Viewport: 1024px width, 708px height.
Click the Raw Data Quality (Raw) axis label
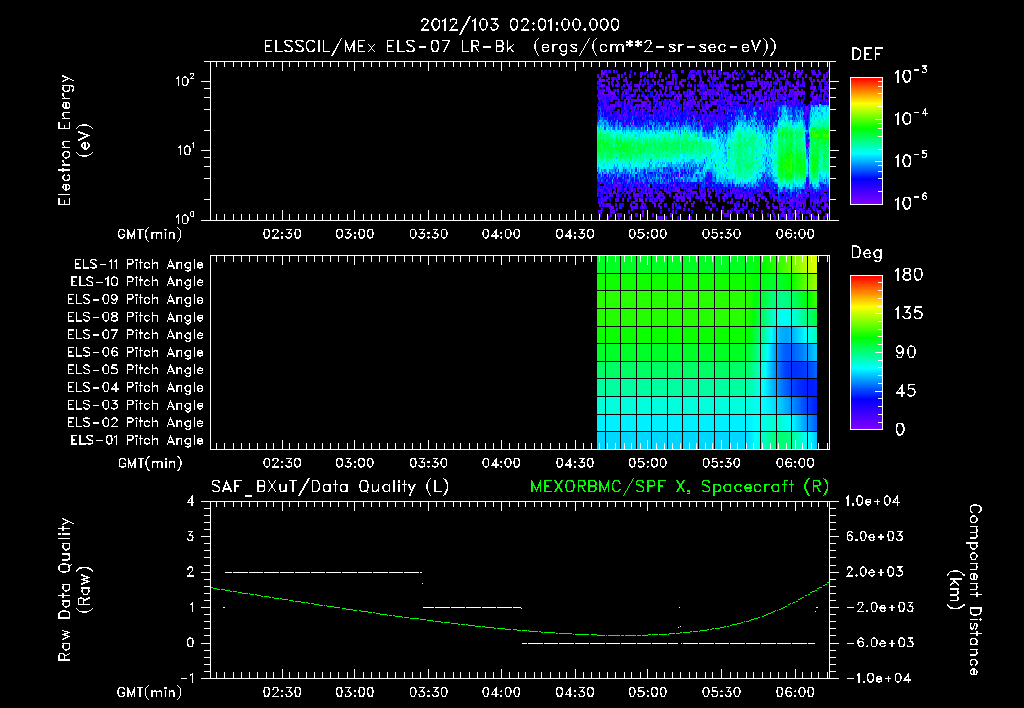point(74,590)
